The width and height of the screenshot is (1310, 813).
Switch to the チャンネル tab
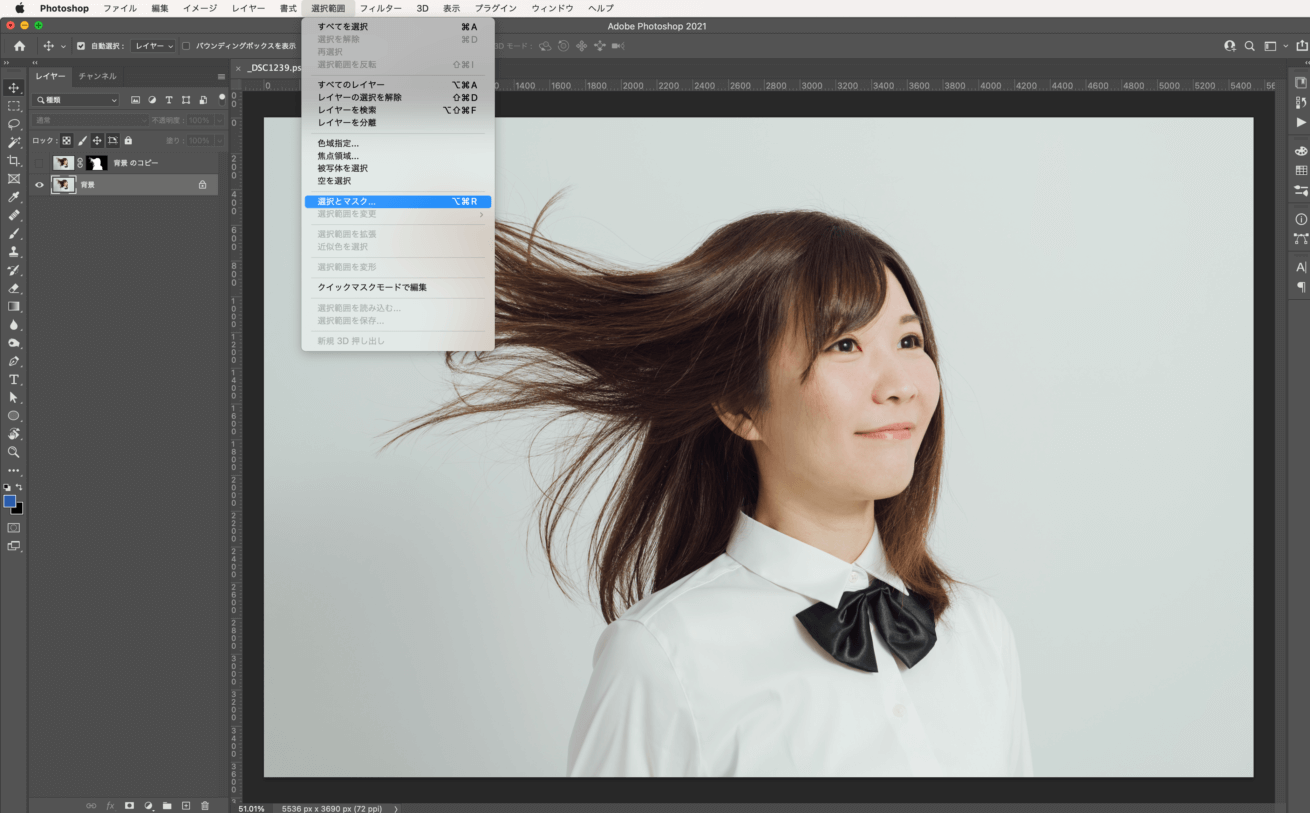(97, 76)
